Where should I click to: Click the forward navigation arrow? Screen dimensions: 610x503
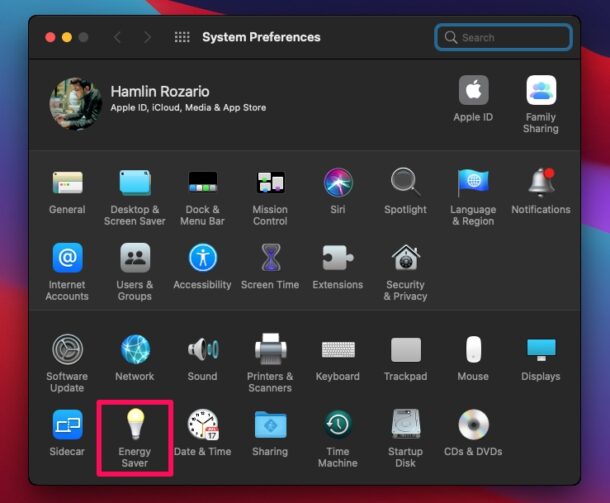[x=147, y=37]
